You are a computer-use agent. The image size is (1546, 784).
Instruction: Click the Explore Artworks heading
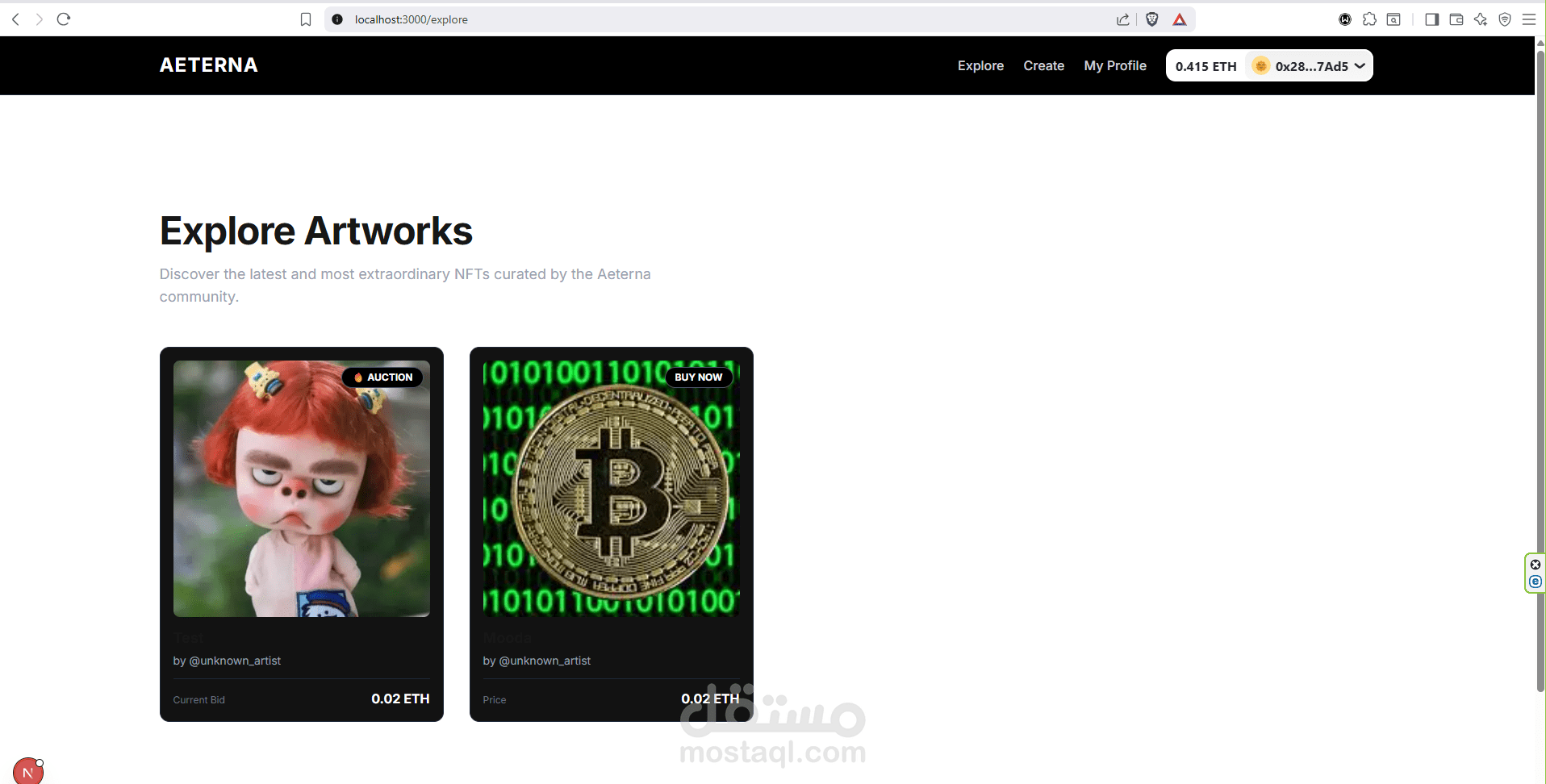315,231
